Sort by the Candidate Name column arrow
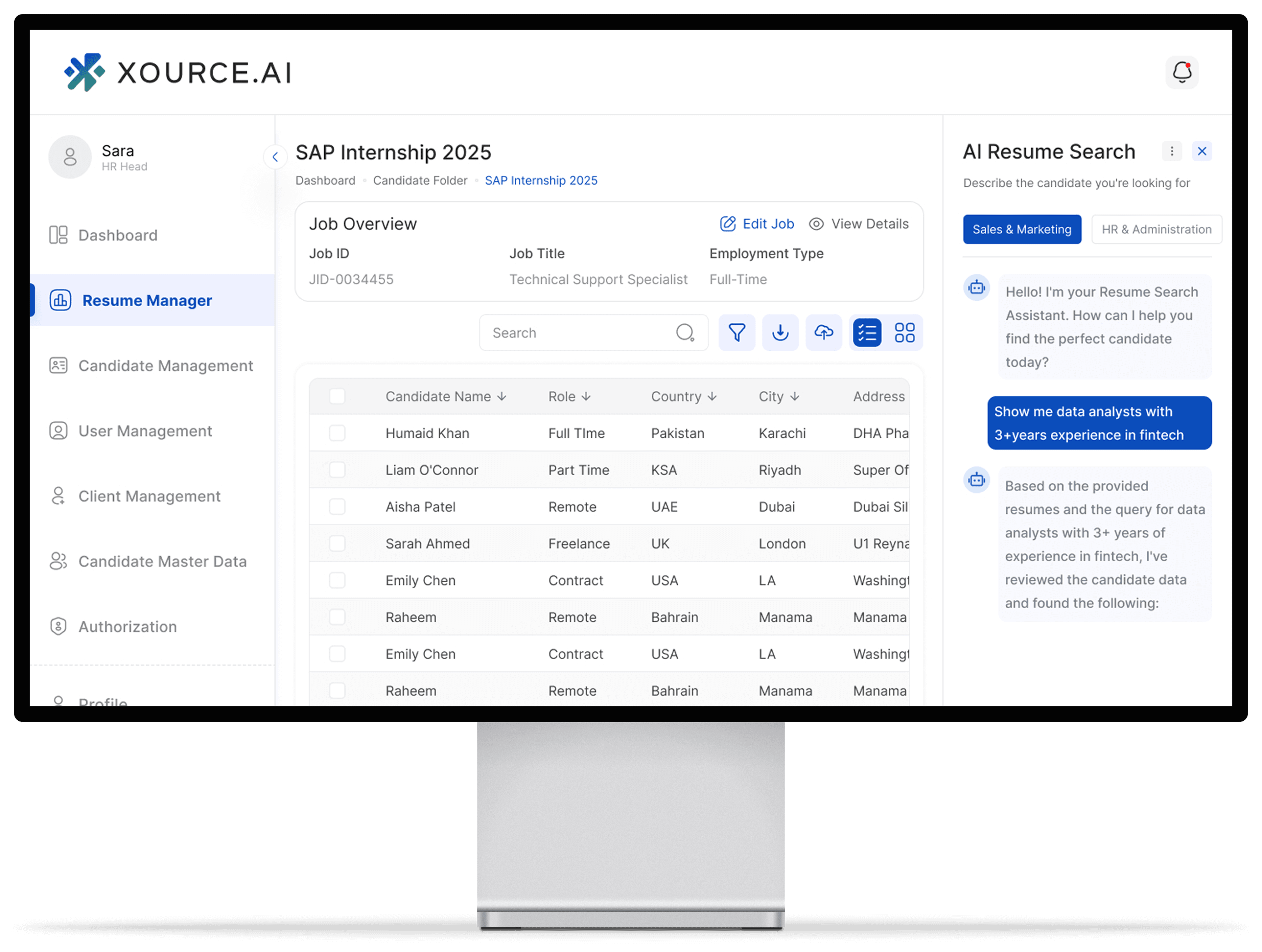This screenshot has width=1262, height=952. (502, 396)
